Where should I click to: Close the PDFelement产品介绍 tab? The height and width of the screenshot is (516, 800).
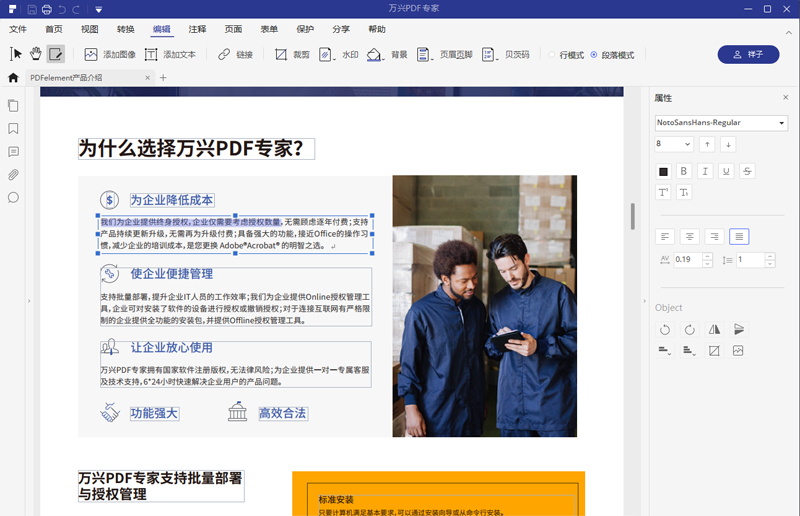click(147, 78)
